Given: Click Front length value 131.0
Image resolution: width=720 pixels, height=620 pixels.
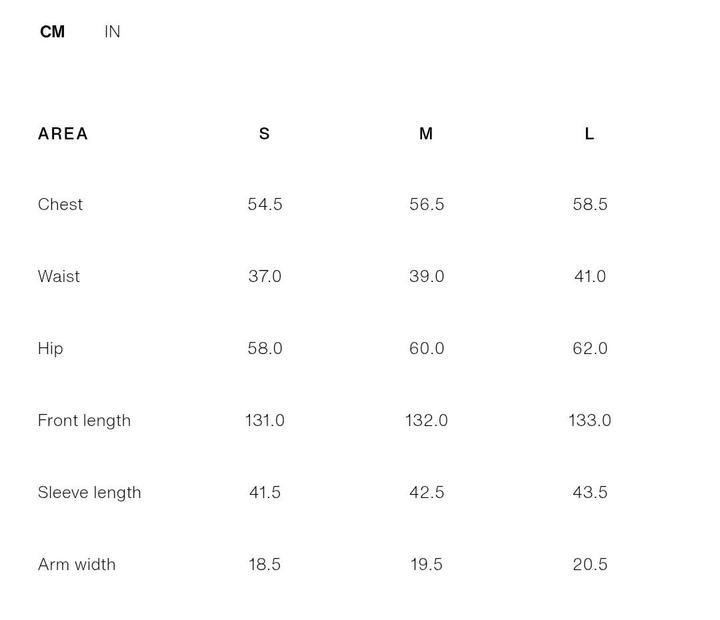Looking at the screenshot, I should [x=265, y=420].
